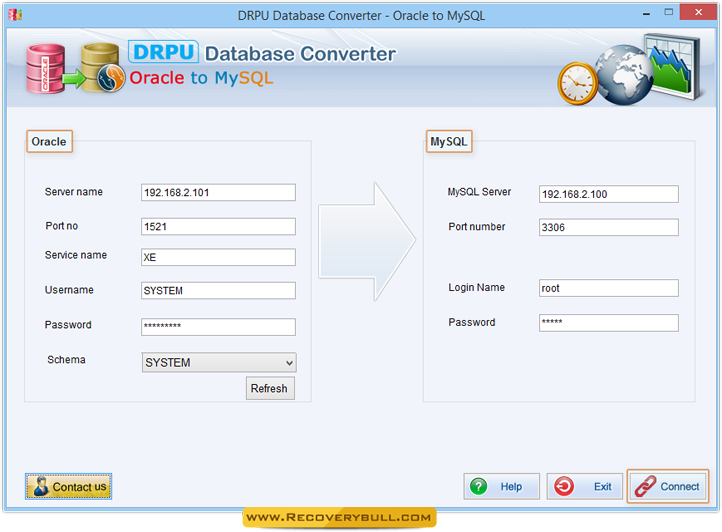Click the globe icon in the banner
The height and width of the screenshot is (532, 722).
click(x=624, y=75)
